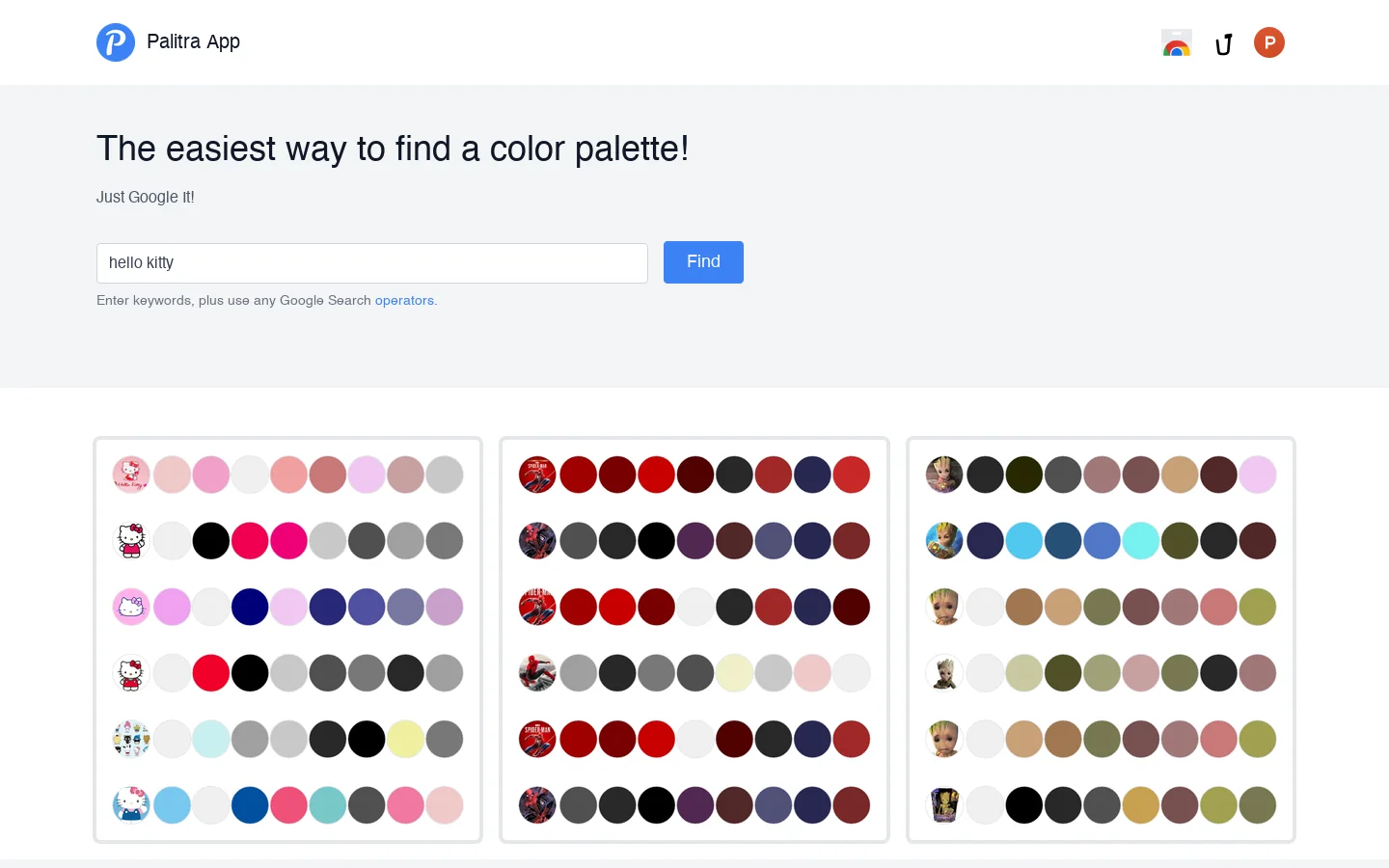Open the Groot thumbnail with blue background
1389x868 pixels.
(944, 541)
